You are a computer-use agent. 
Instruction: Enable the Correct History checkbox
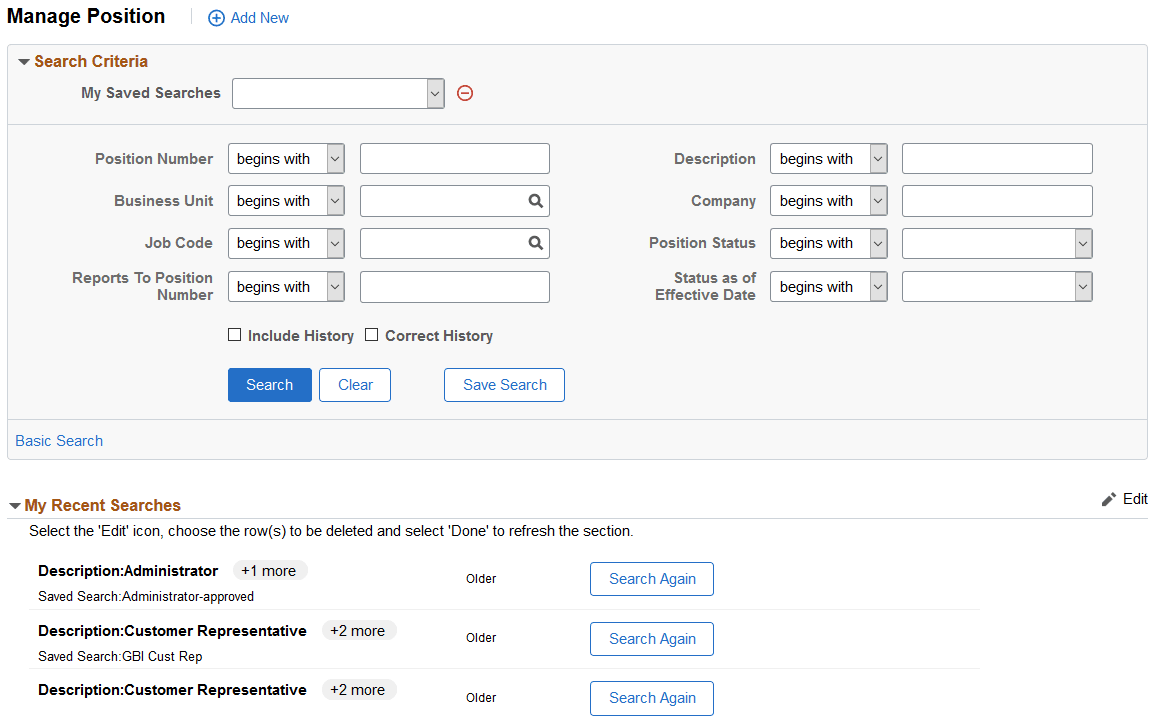(x=371, y=335)
